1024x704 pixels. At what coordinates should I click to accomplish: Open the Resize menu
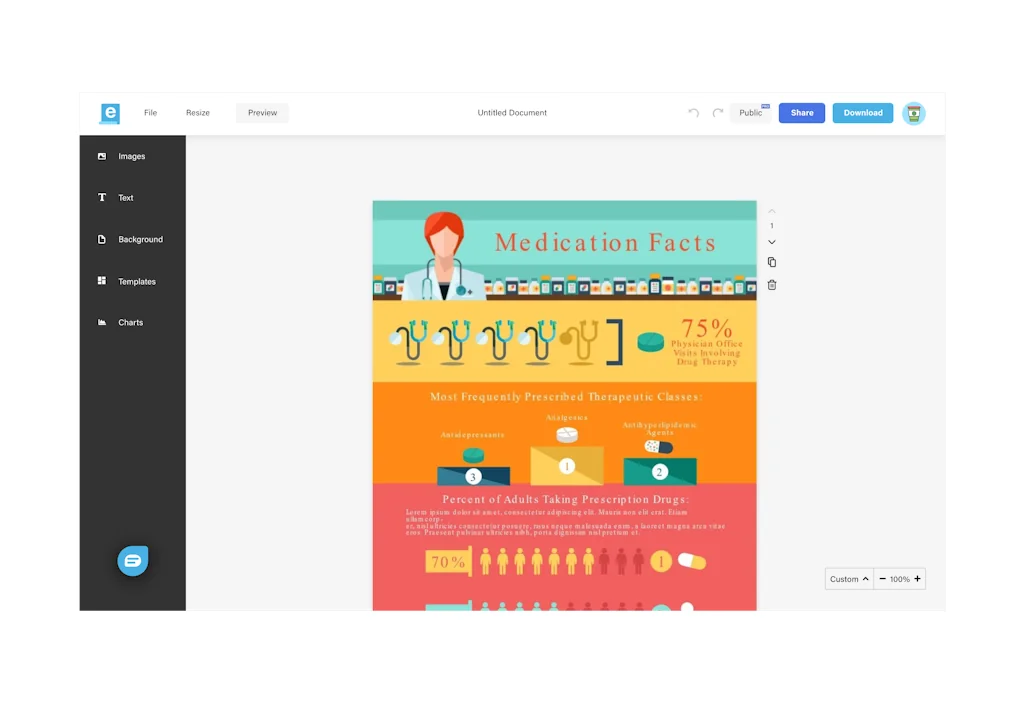pos(197,113)
